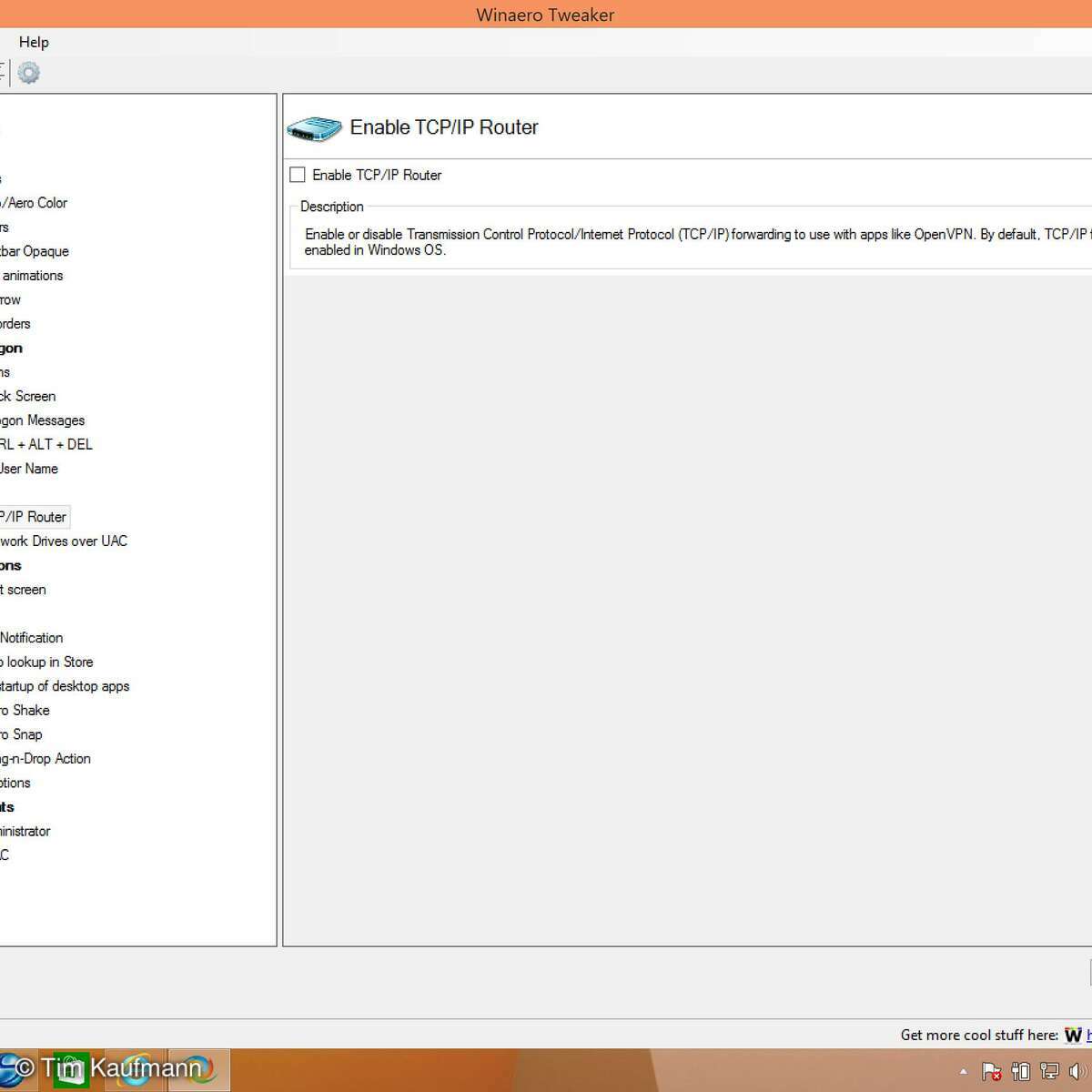
Task: Show hidden system tray icons arrow
Action: pyautogui.click(x=963, y=1071)
